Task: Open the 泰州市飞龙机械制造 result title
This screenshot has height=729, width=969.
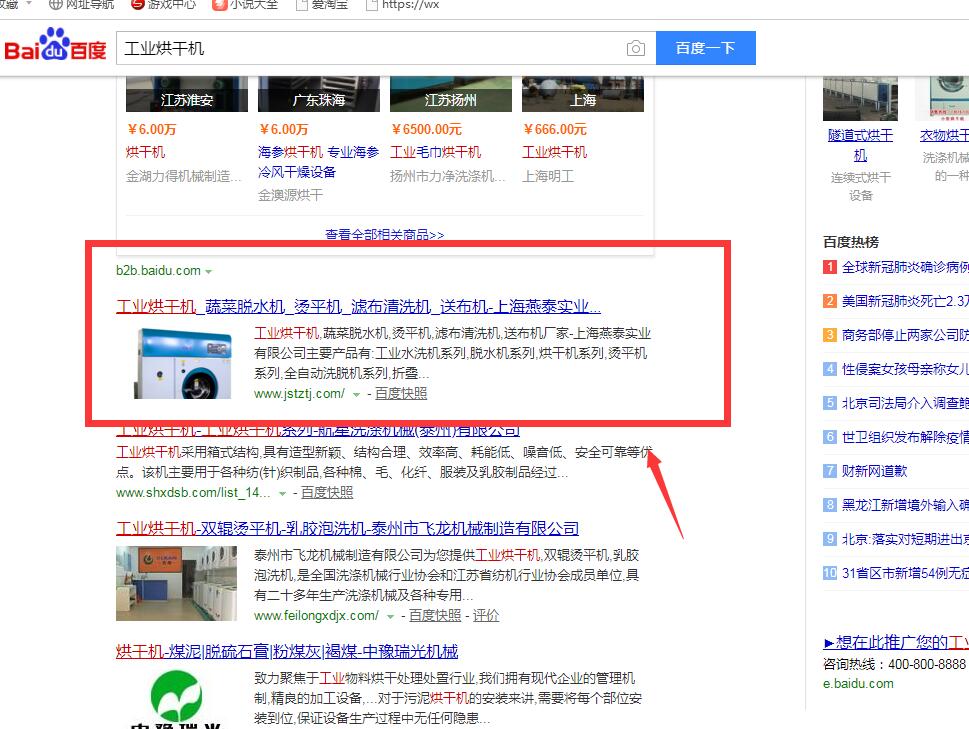Action: click(347, 528)
